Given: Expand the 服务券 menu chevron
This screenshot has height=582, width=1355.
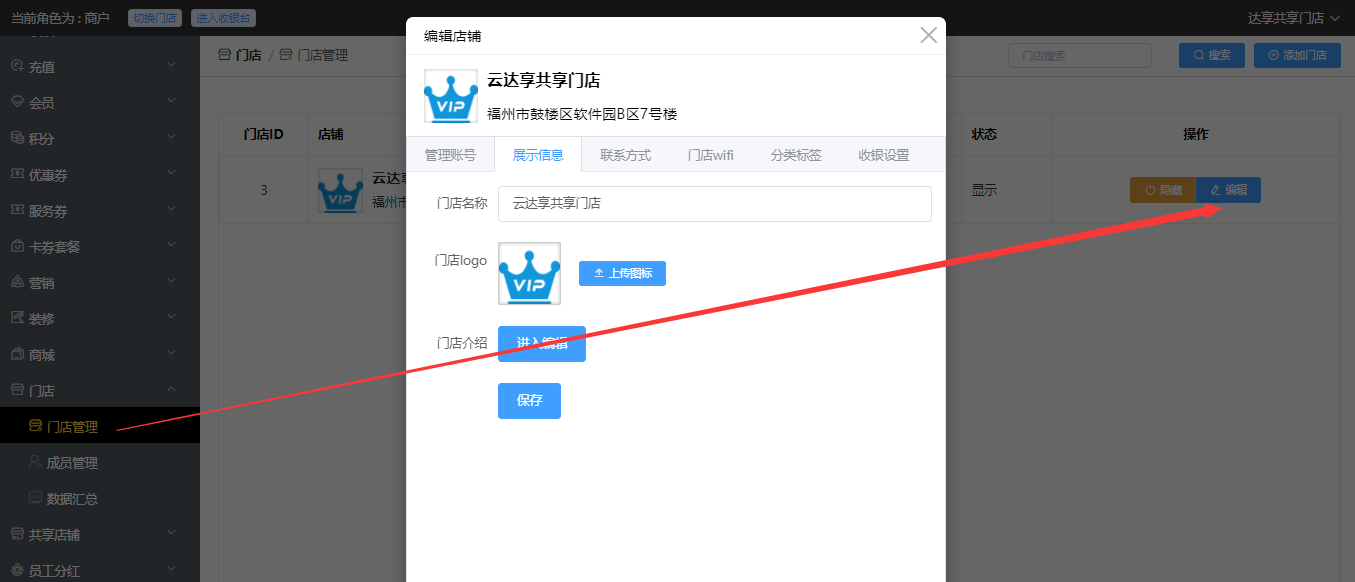Looking at the screenshot, I should click(x=171, y=209).
